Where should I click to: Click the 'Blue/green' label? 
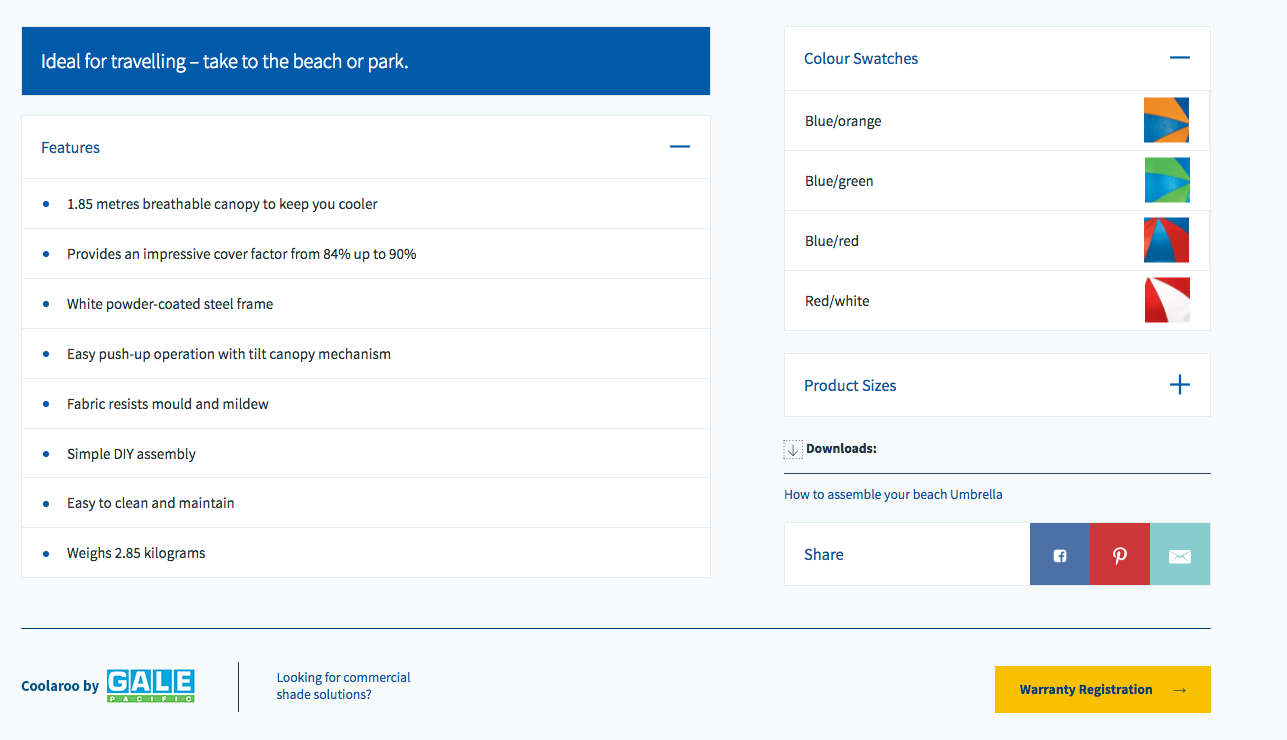[x=839, y=181]
